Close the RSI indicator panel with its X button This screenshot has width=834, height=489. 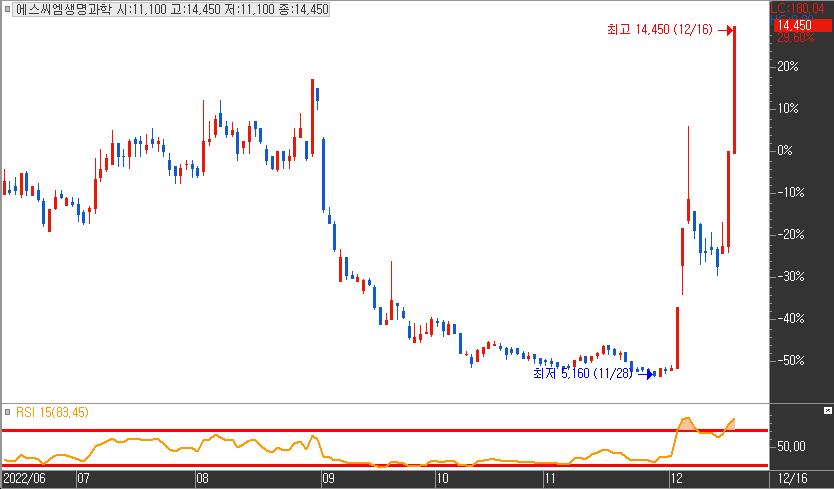tap(828, 410)
